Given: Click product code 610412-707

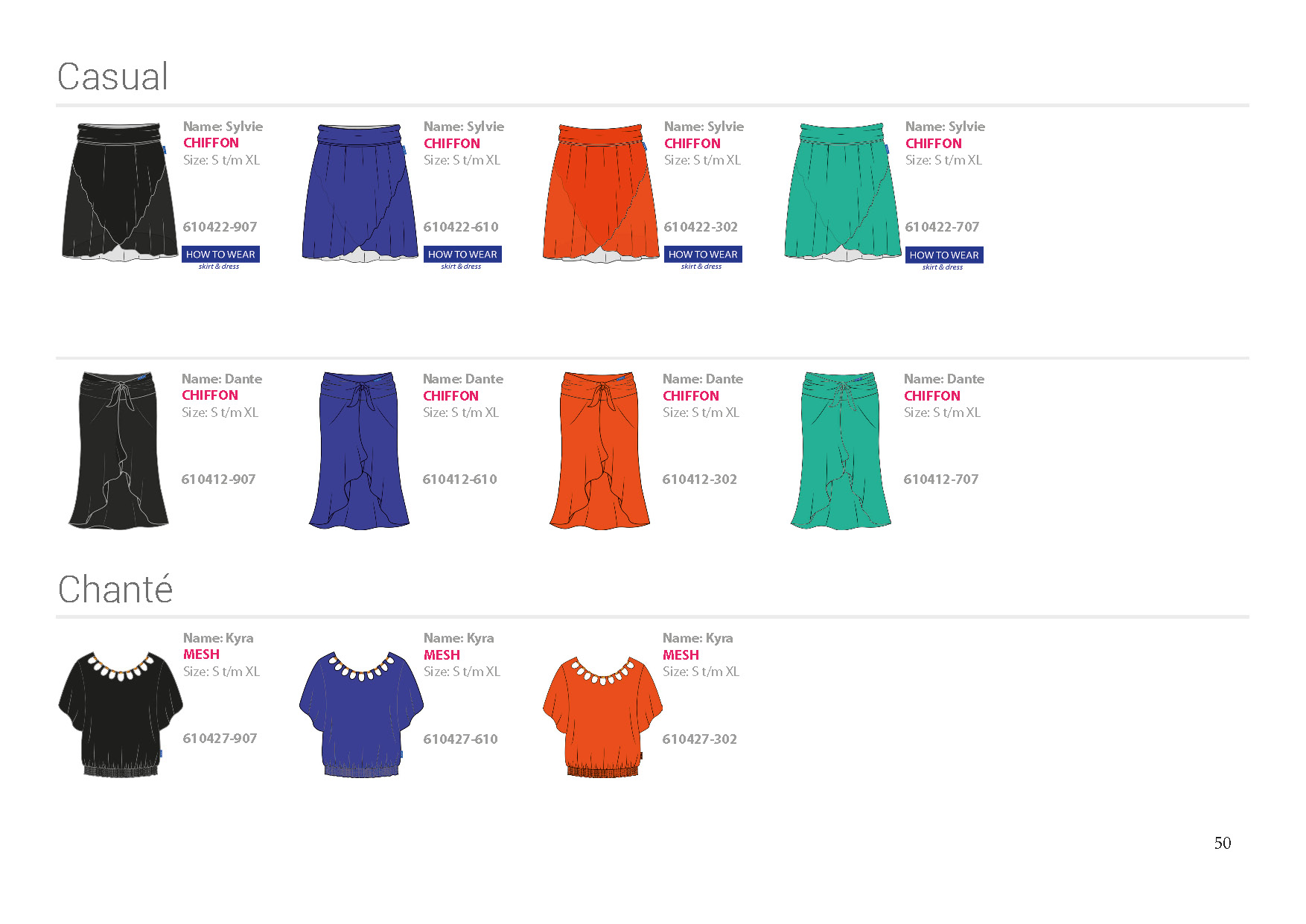Looking at the screenshot, I should coord(941,479).
